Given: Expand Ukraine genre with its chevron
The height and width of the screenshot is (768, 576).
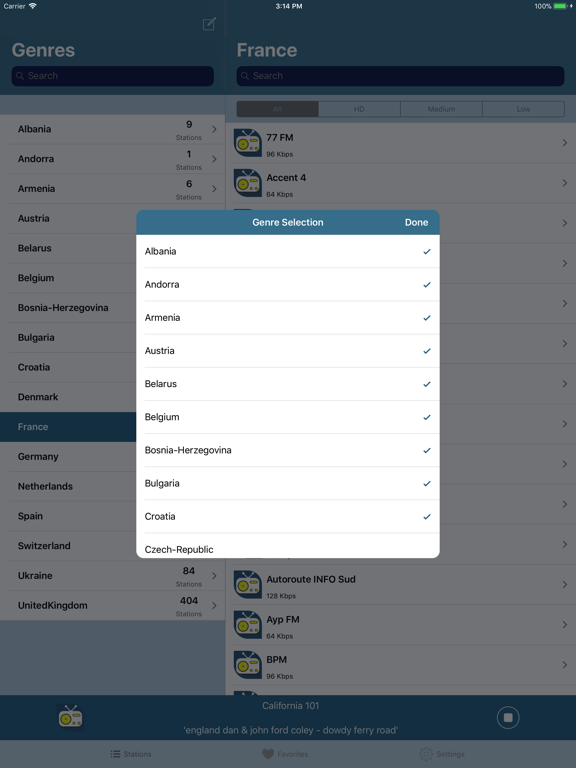Looking at the screenshot, I should pyautogui.click(x=214, y=576).
